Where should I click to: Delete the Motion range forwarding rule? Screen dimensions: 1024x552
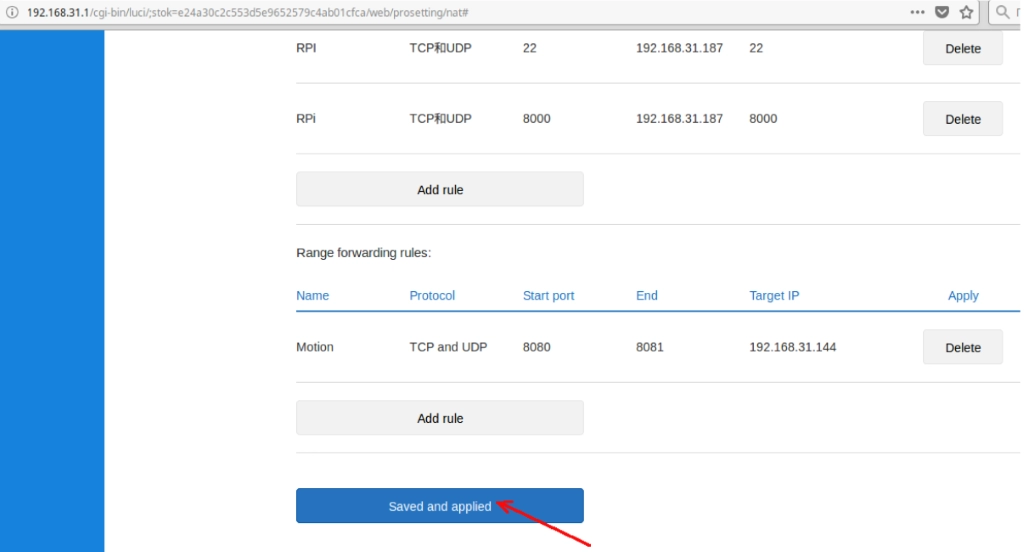tap(963, 348)
